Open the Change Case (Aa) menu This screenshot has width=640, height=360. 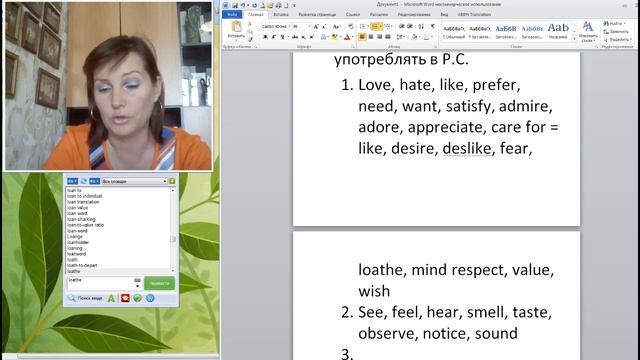(x=336, y=27)
